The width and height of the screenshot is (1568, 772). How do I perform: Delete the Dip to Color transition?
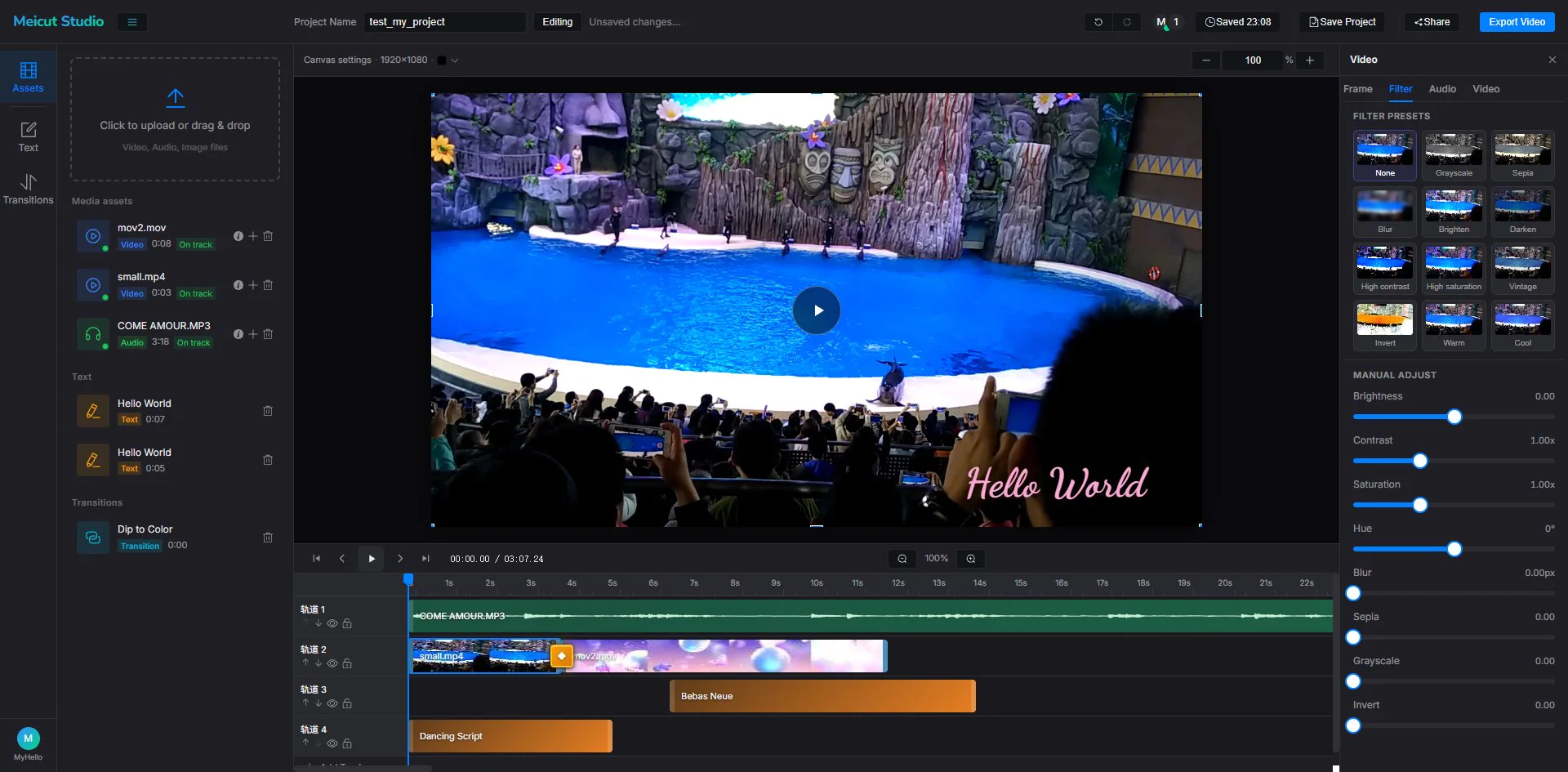tap(268, 538)
